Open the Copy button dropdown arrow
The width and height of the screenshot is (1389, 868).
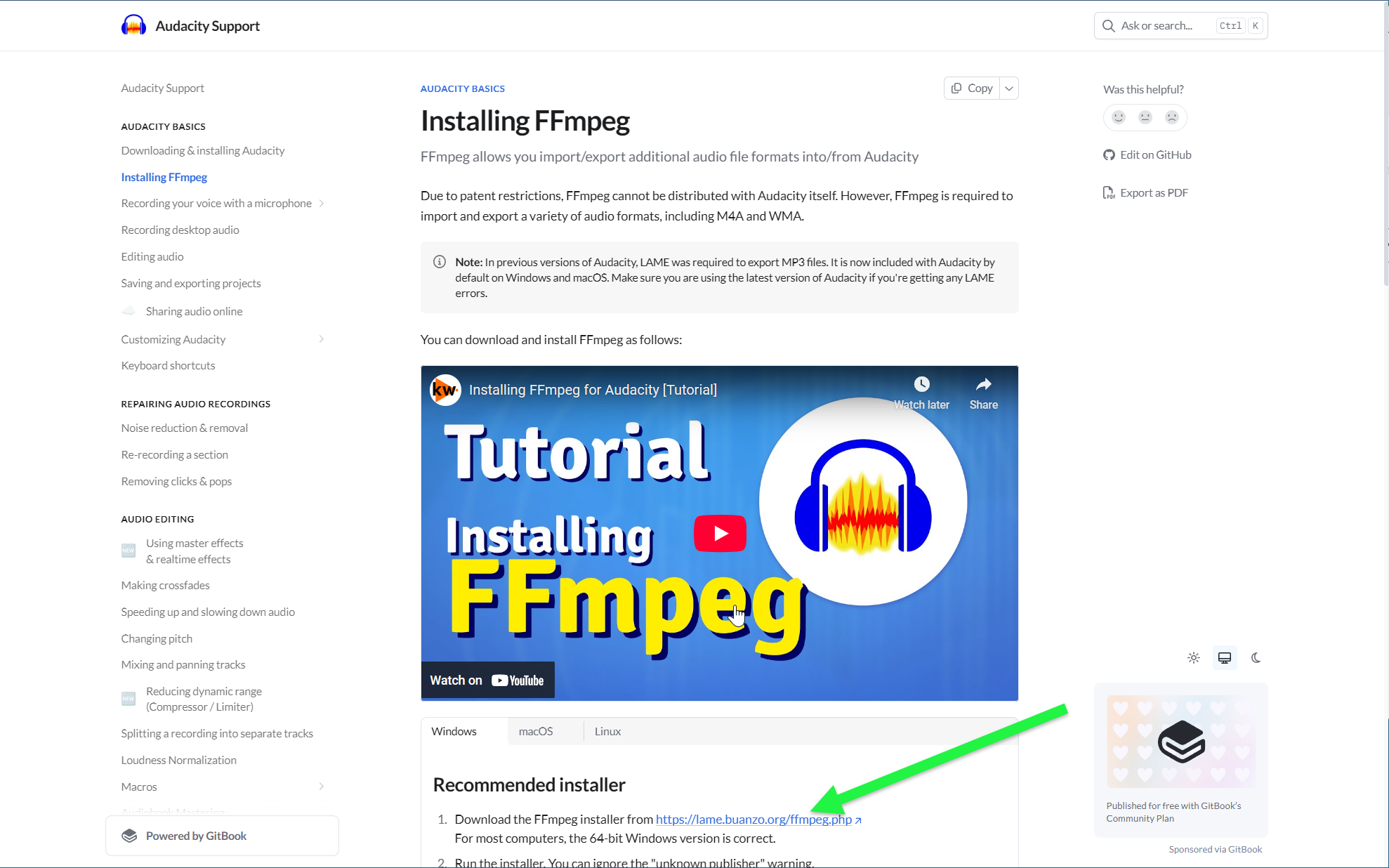pyautogui.click(x=1009, y=88)
